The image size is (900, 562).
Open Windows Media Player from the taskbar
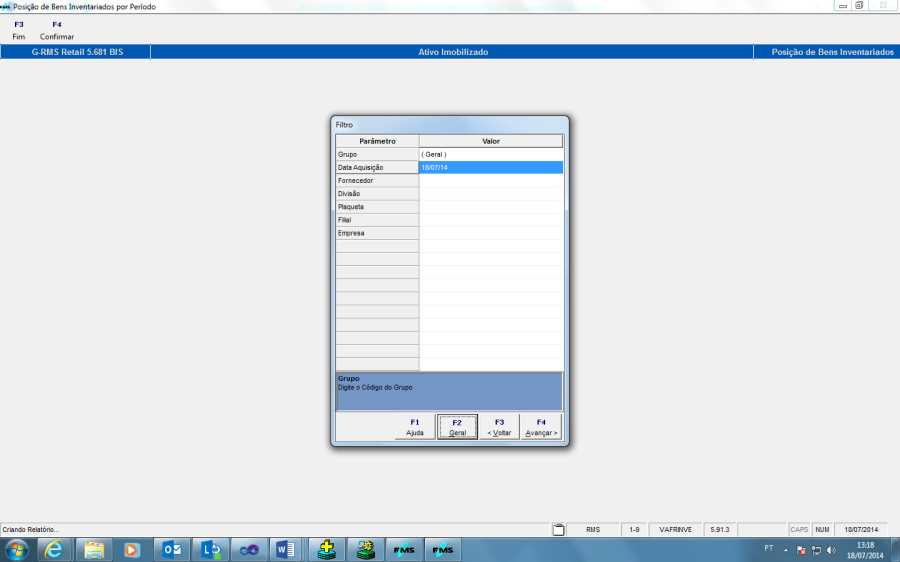132,550
